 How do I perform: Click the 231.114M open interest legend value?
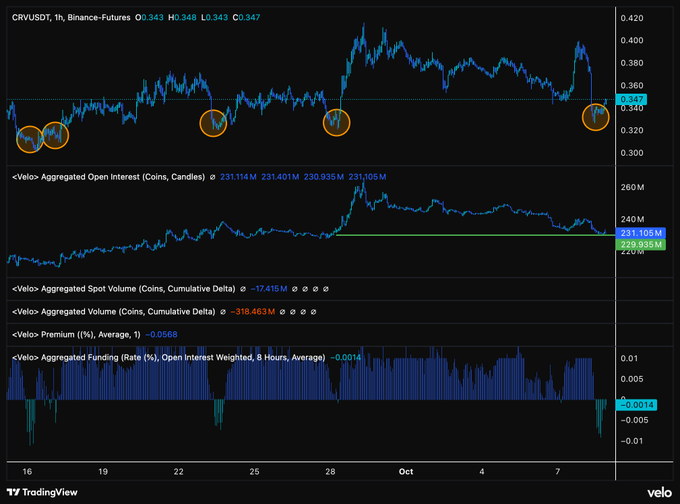point(238,177)
